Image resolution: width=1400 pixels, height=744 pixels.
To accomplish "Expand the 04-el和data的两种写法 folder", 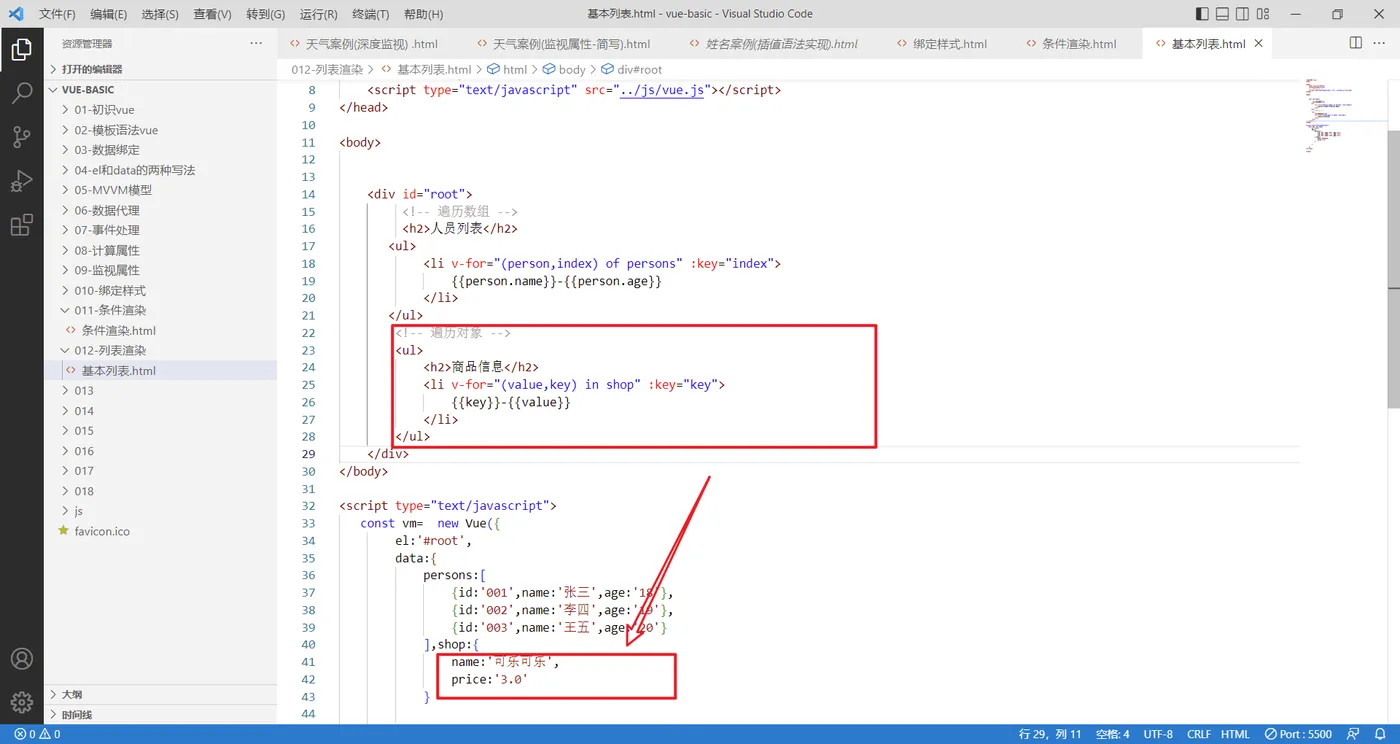I will 160,170.
